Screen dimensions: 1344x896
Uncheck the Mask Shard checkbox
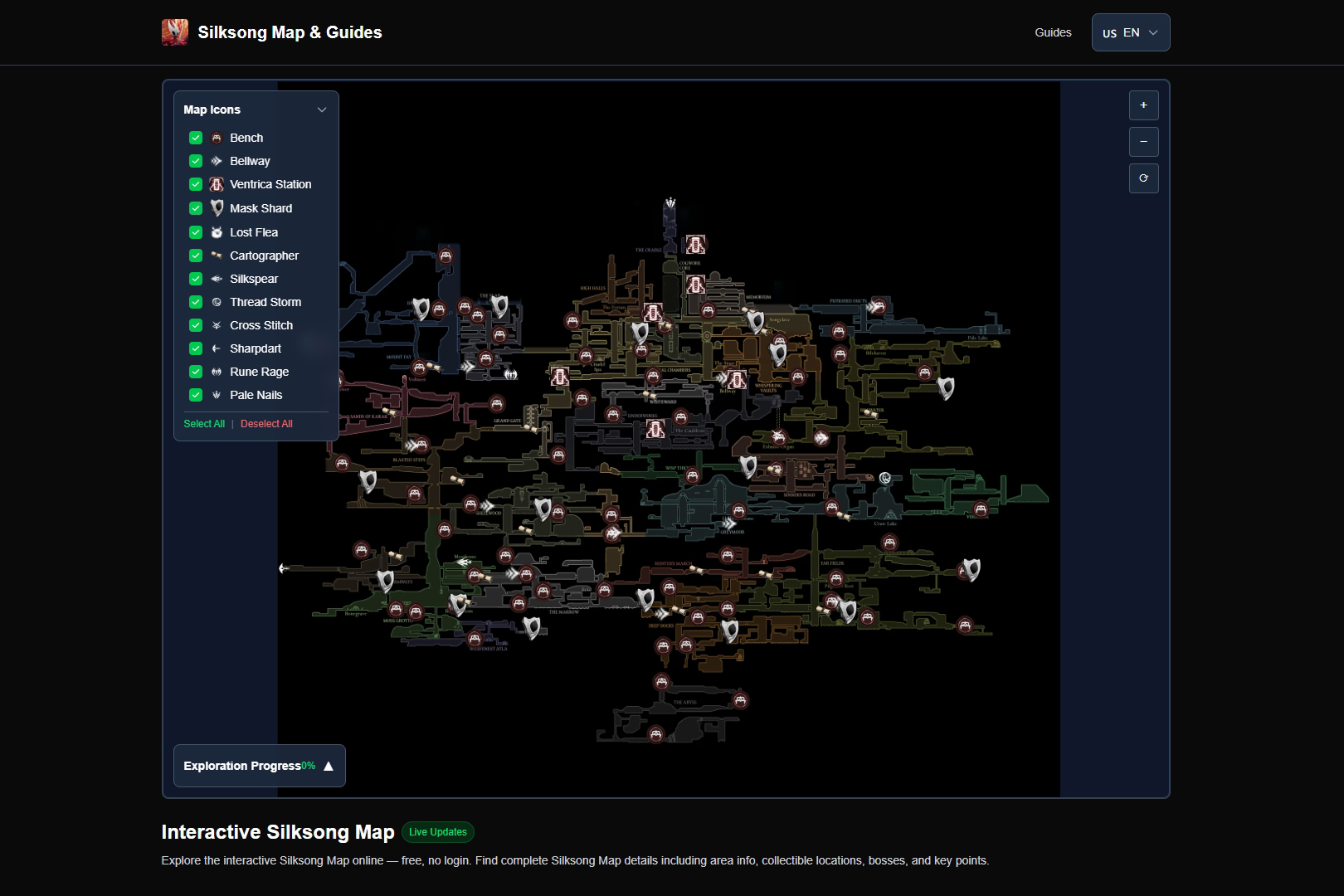point(196,208)
